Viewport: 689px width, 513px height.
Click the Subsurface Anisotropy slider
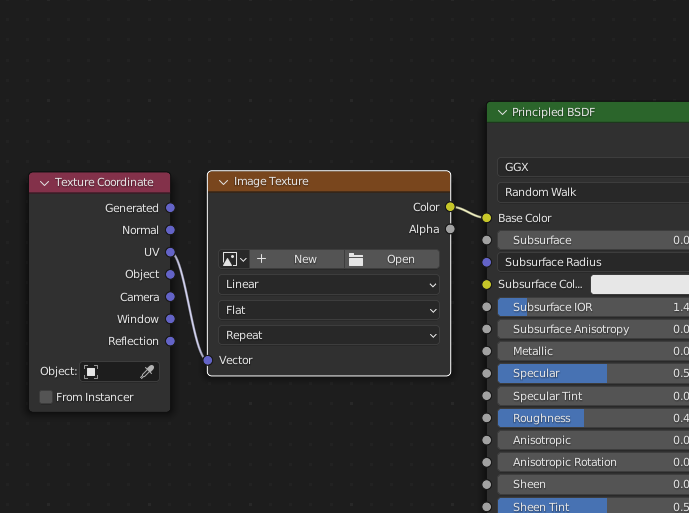(x=593, y=329)
